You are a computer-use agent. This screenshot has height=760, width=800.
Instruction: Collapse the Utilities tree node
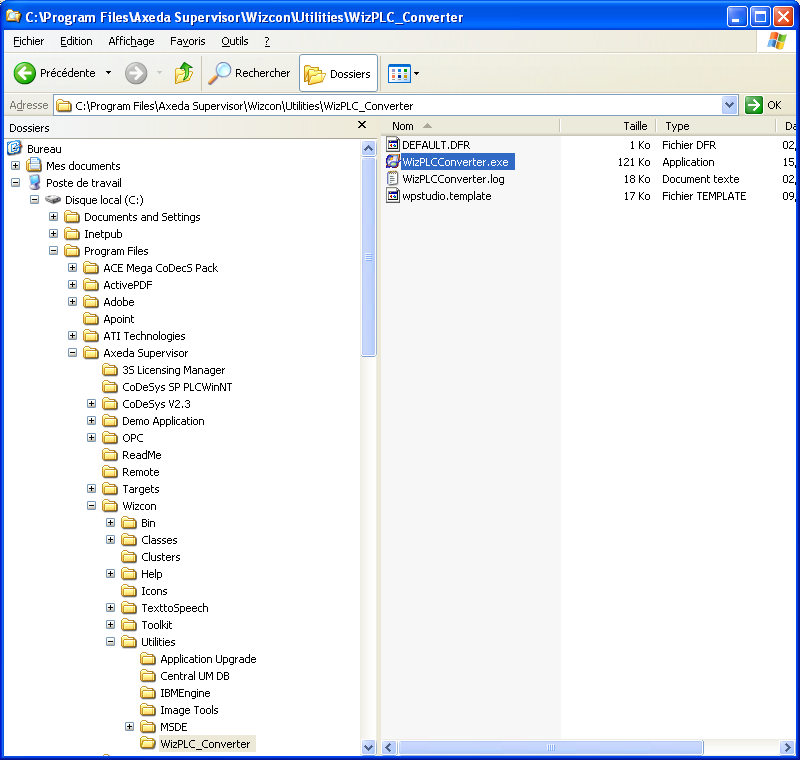(110, 642)
